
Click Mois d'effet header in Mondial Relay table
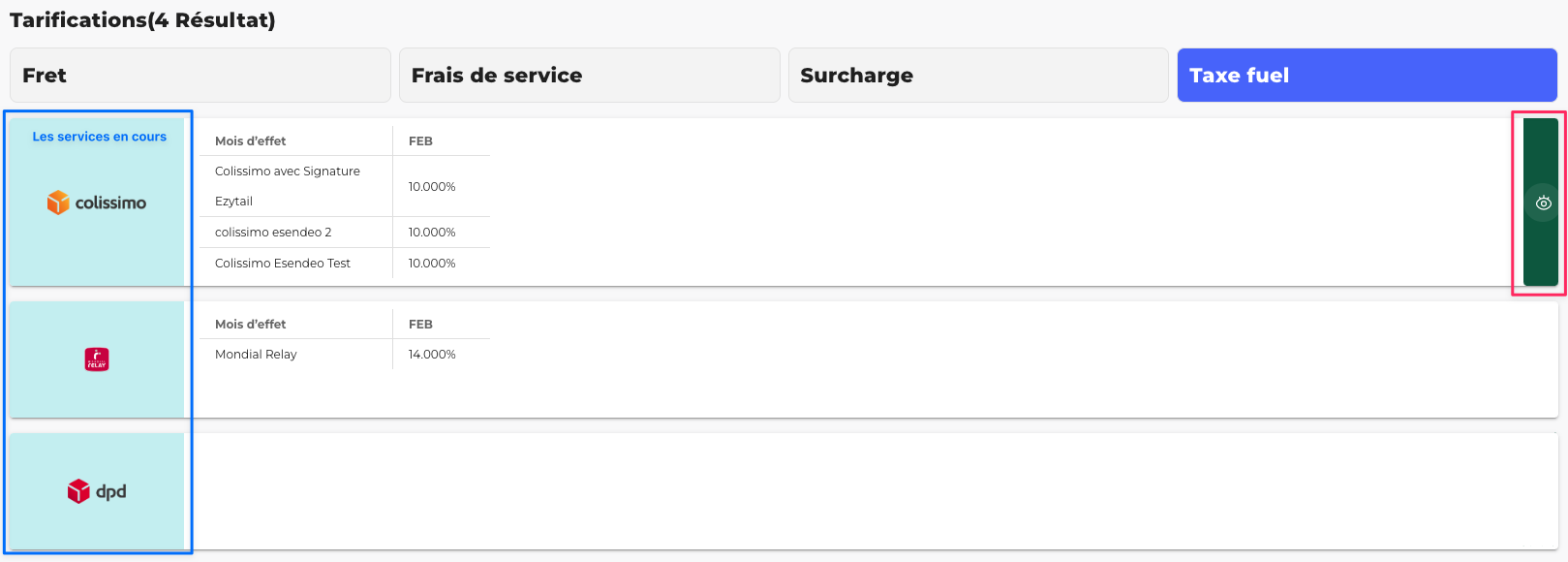250,325
